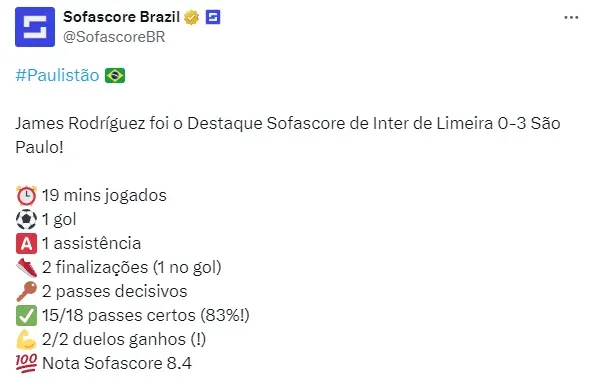Click the Nota Sofascore 8.4 line

click(x=117, y=363)
